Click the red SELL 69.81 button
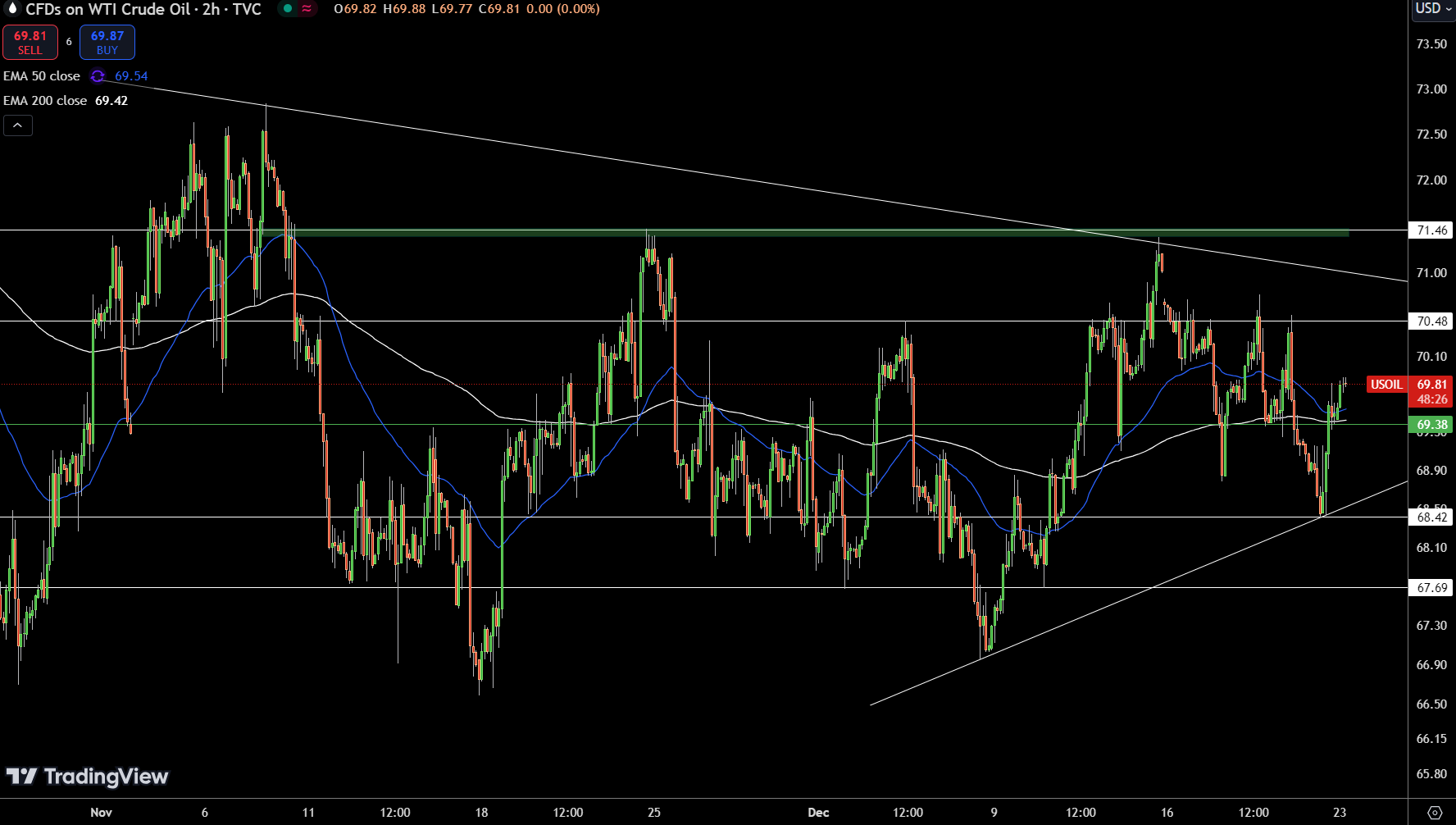Image resolution: width=1456 pixels, height=825 pixels. tap(30, 43)
